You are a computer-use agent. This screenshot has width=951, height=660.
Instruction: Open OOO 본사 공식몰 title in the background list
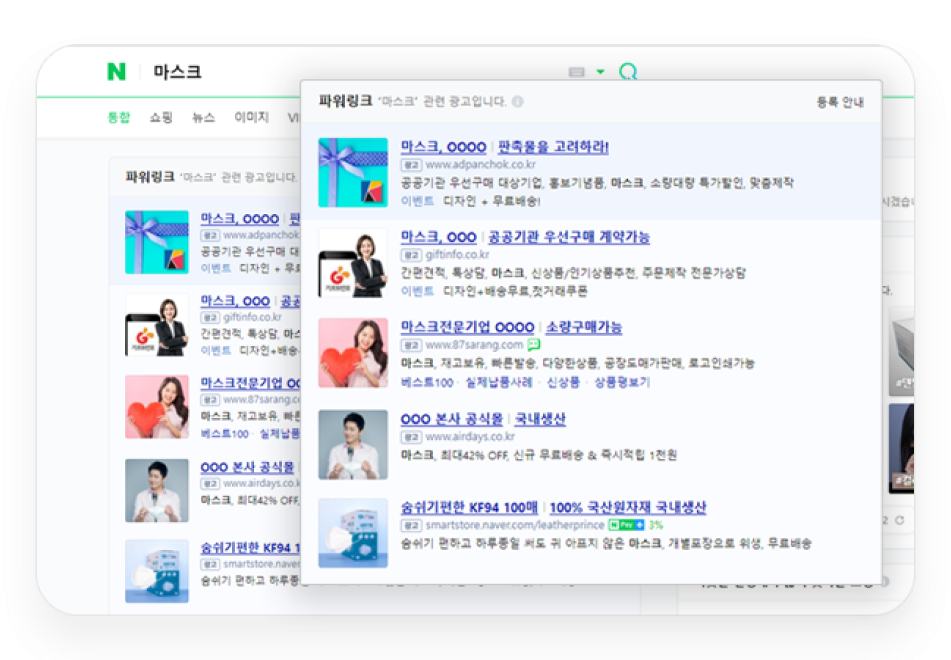pyautogui.click(x=247, y=466)
